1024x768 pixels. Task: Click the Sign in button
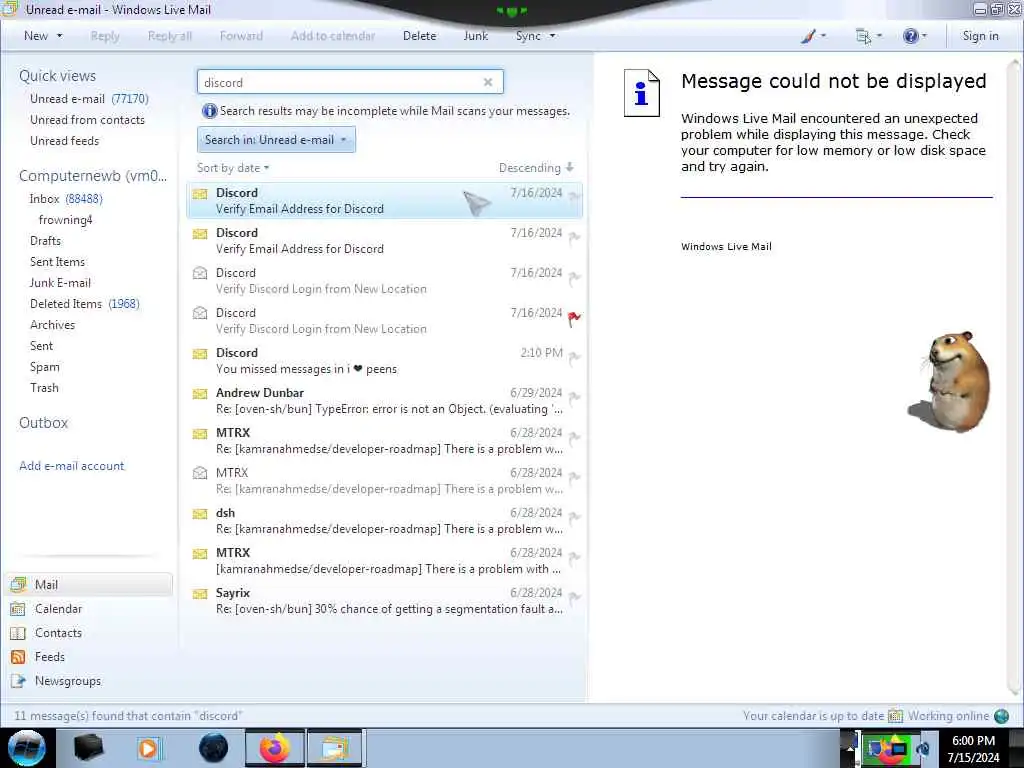[980, 36]
